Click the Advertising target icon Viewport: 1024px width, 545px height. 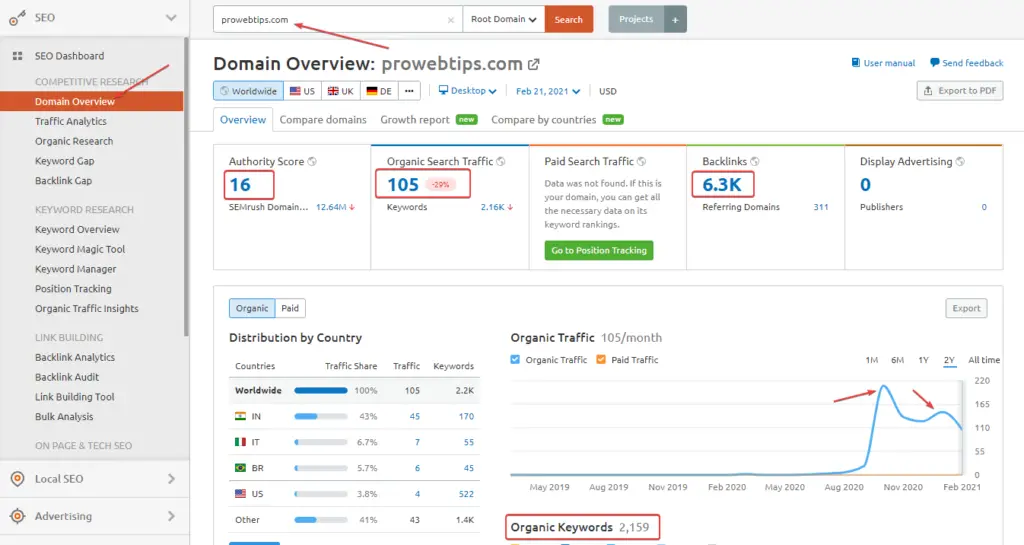tap(18, 516)
